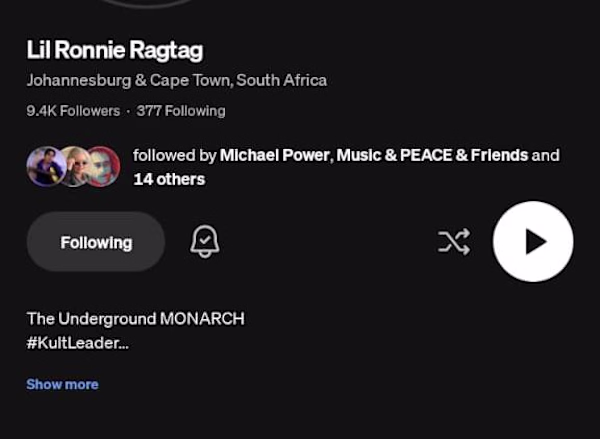Click the #KultLeader hashtag text
Image resolution: width=600 pixels, height=439 pixels.
click(x=78, y=343)
